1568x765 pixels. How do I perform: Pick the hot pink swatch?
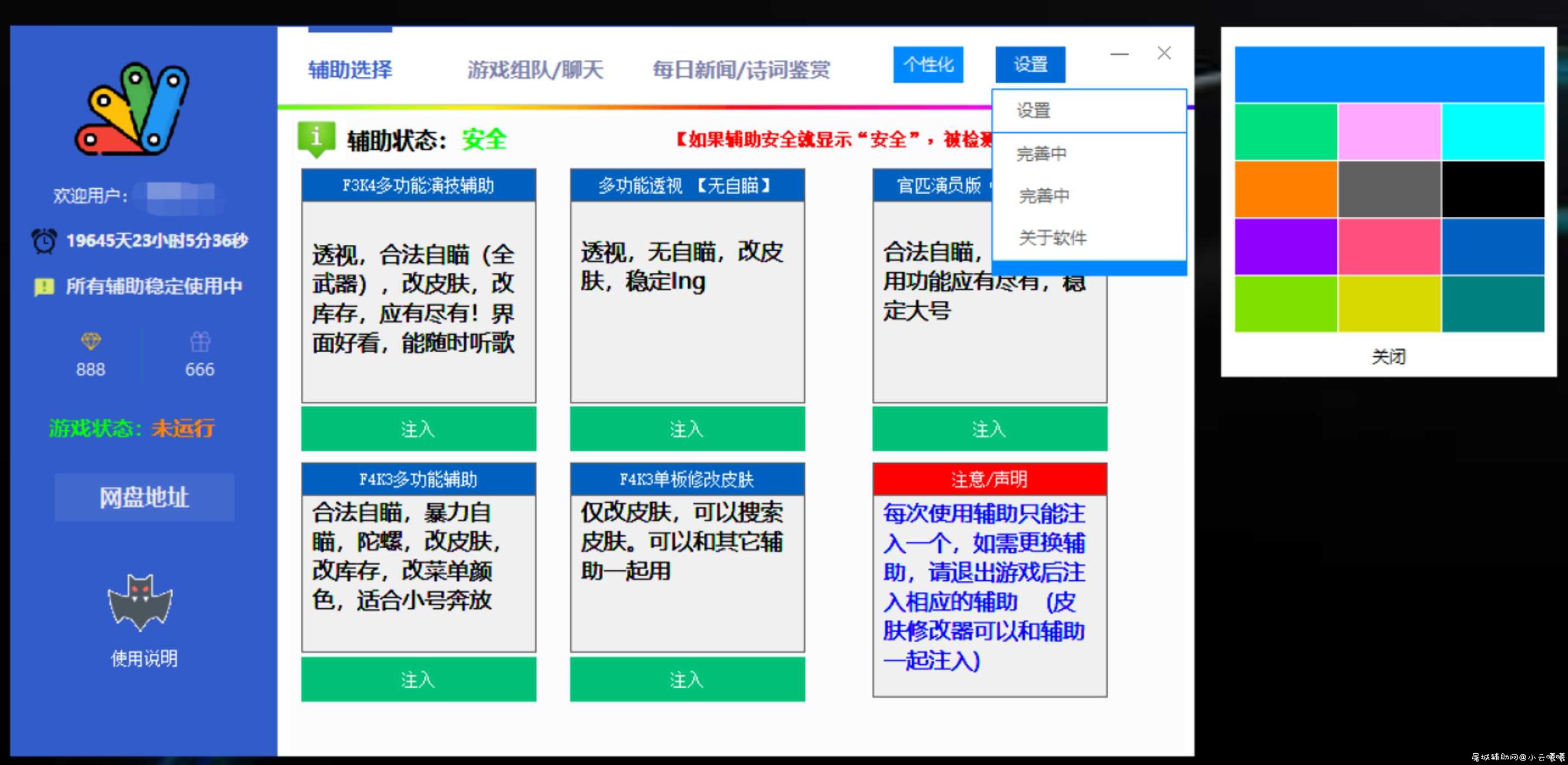1390,246
